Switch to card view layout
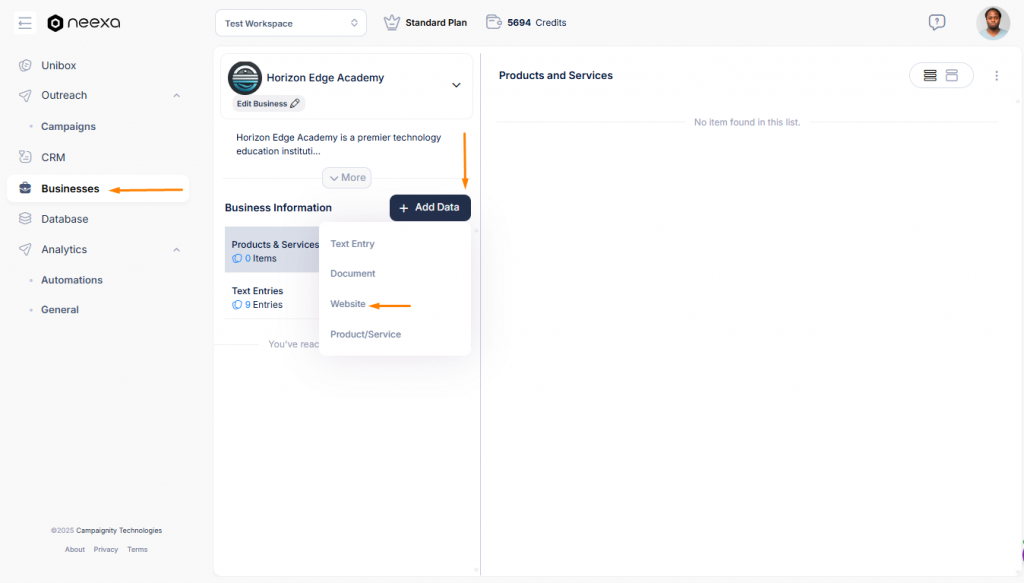Image resolution: width=1024 pixels, height=583 pixels. click(x=952, y=75)
